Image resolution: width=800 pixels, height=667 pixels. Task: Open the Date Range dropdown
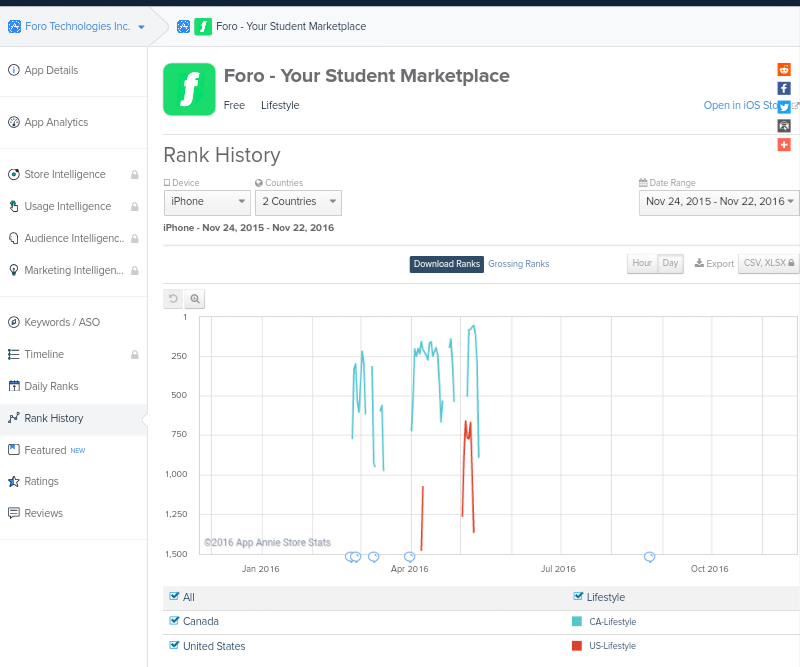click(x=718, y=202)
